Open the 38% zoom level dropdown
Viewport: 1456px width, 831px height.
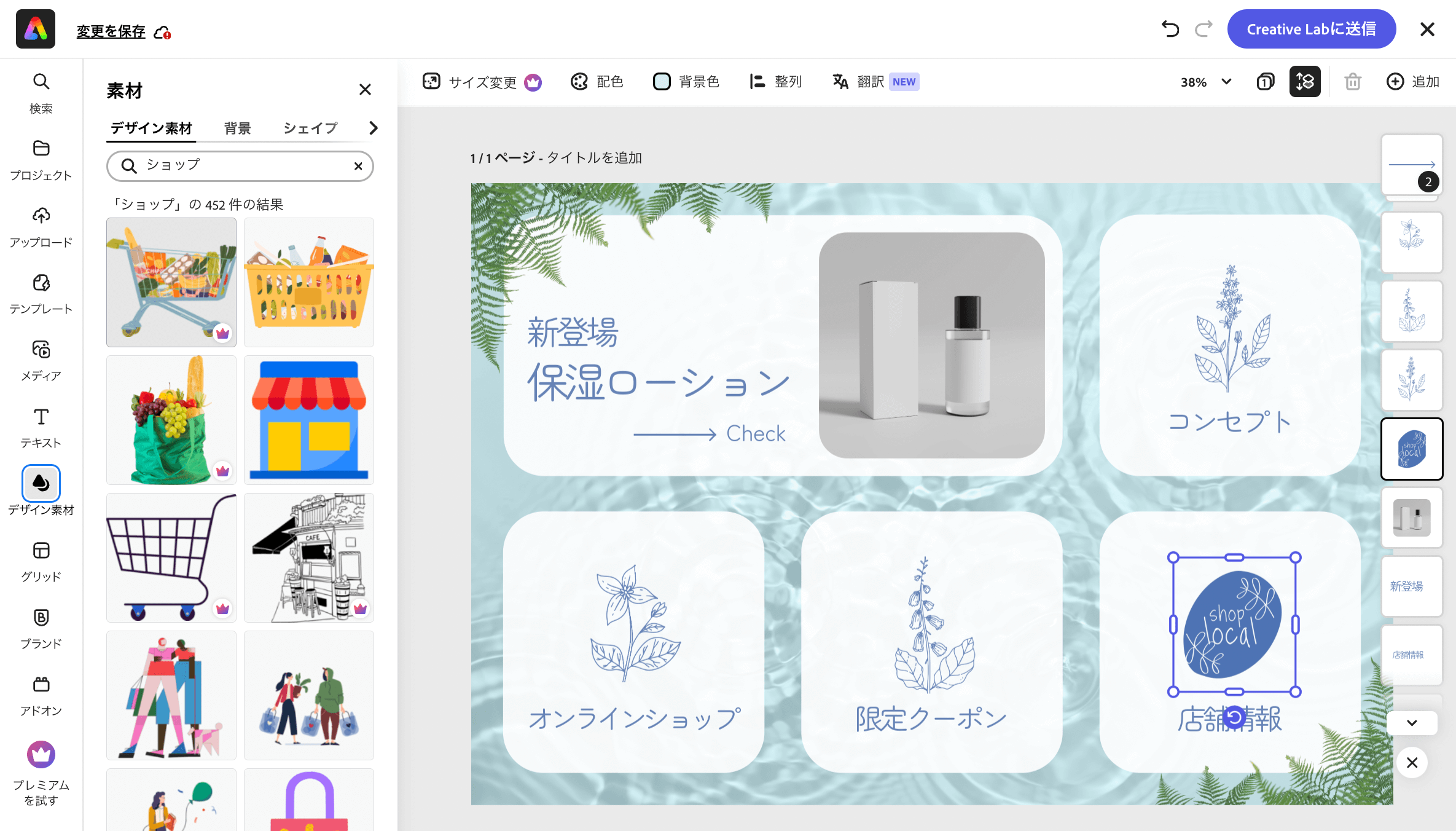tap(1205, 82)
